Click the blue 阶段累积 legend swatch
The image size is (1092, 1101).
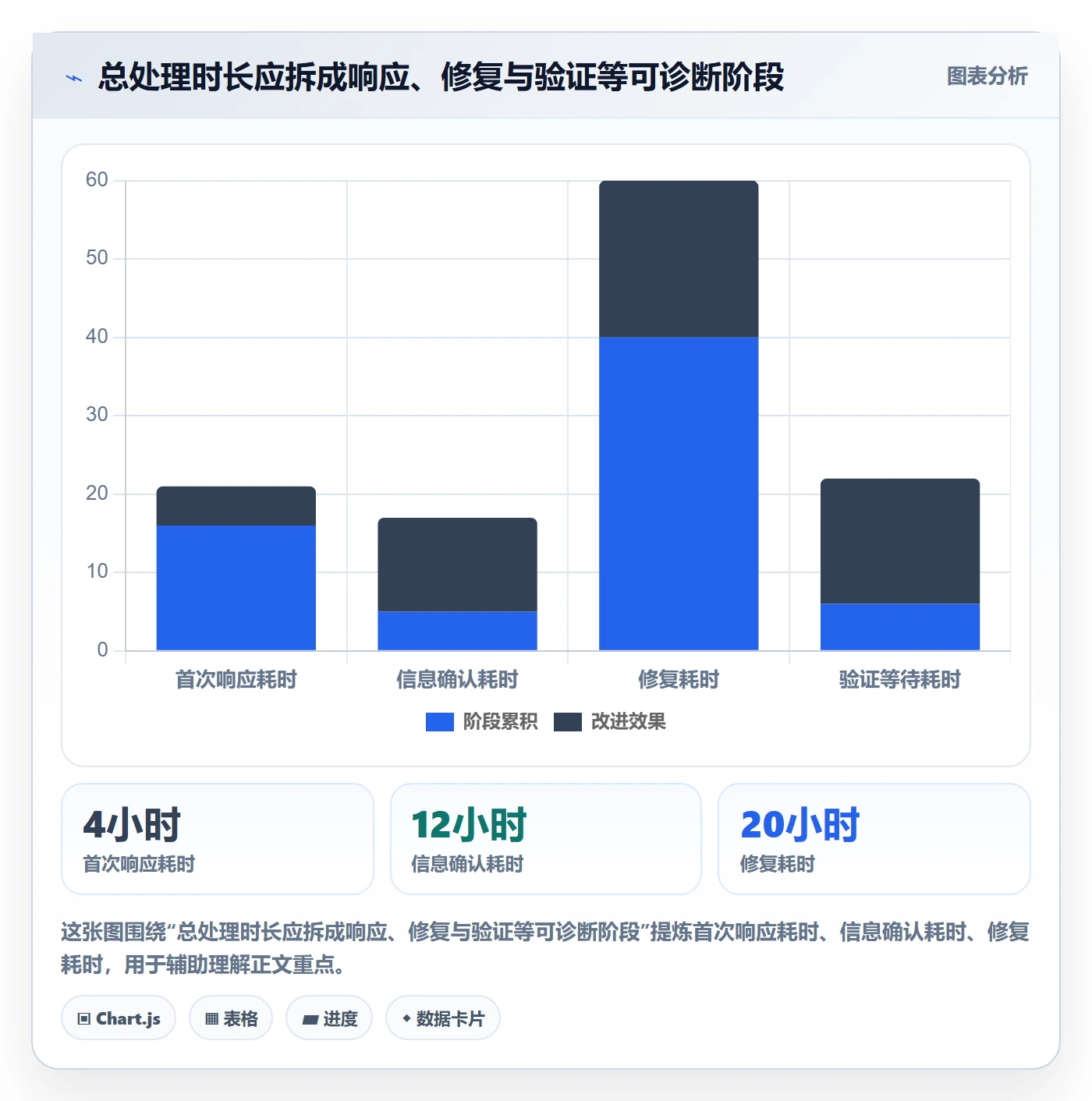(x=439, y=722)
